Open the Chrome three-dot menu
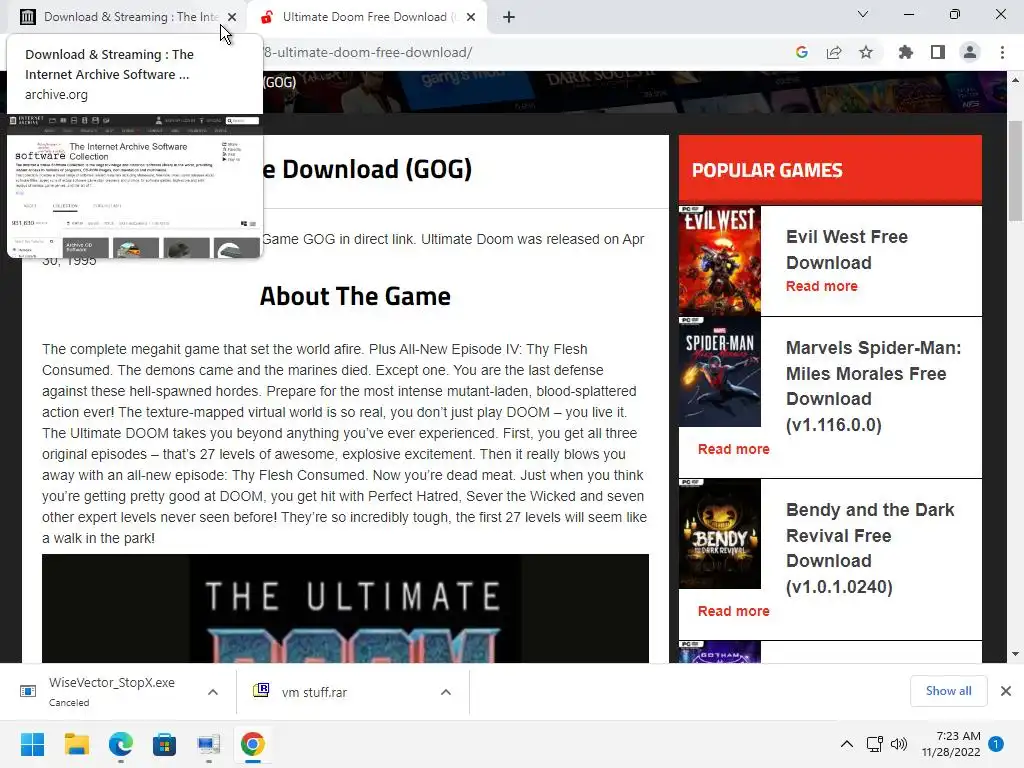The image size is (1024, 768). 1002,52
